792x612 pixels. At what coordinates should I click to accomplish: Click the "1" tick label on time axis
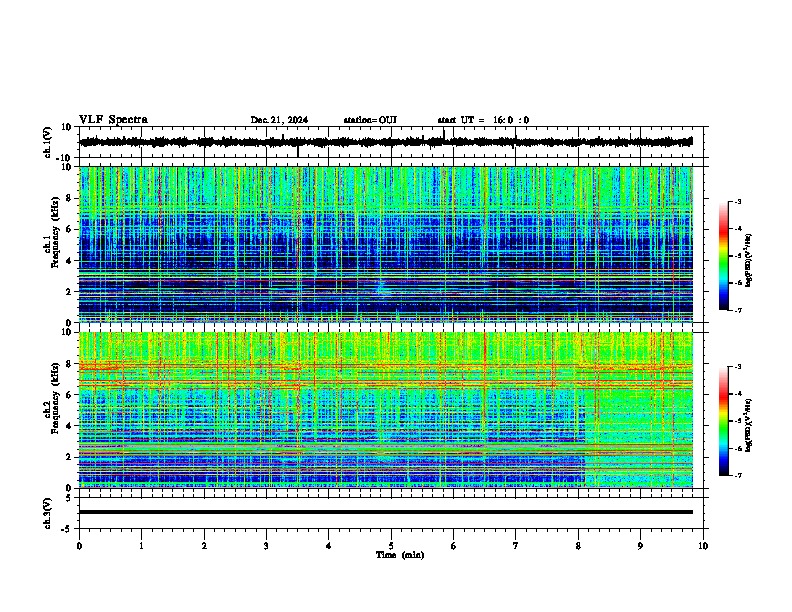(141, 546)
